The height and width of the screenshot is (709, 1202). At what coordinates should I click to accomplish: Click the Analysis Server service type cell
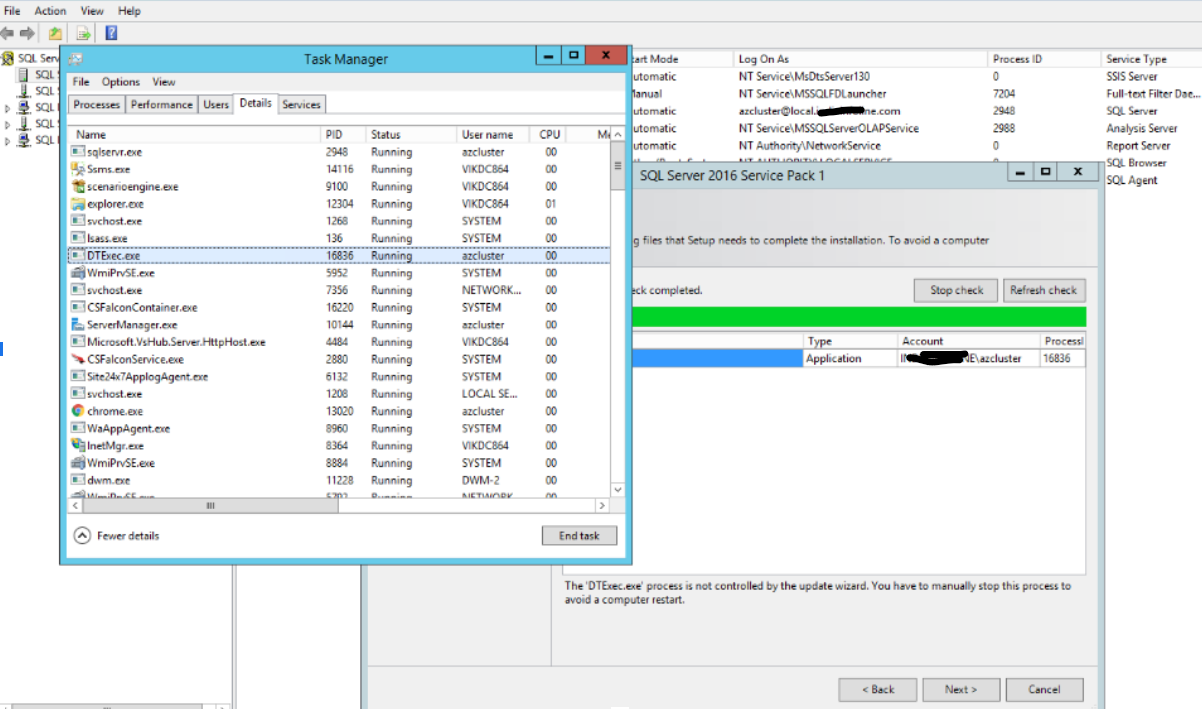[1142, 128]
